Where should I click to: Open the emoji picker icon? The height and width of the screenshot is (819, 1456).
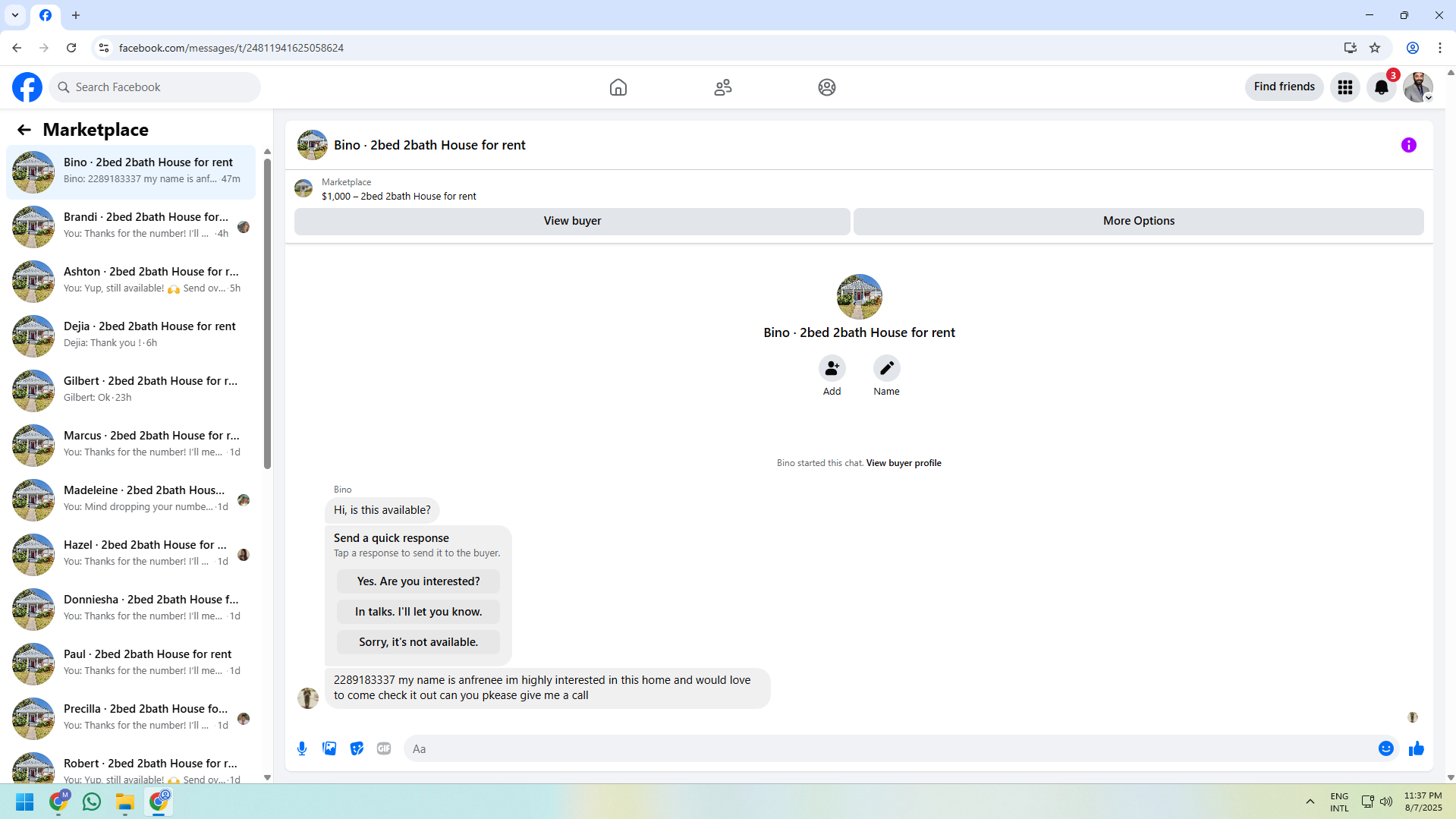(x=1386, y=749)
